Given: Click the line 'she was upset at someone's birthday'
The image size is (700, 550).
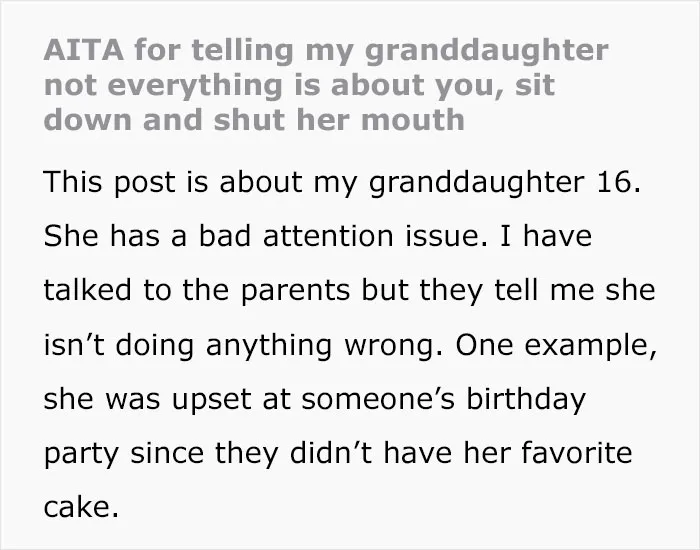Looking at the screenshot, I should [314, 399].
